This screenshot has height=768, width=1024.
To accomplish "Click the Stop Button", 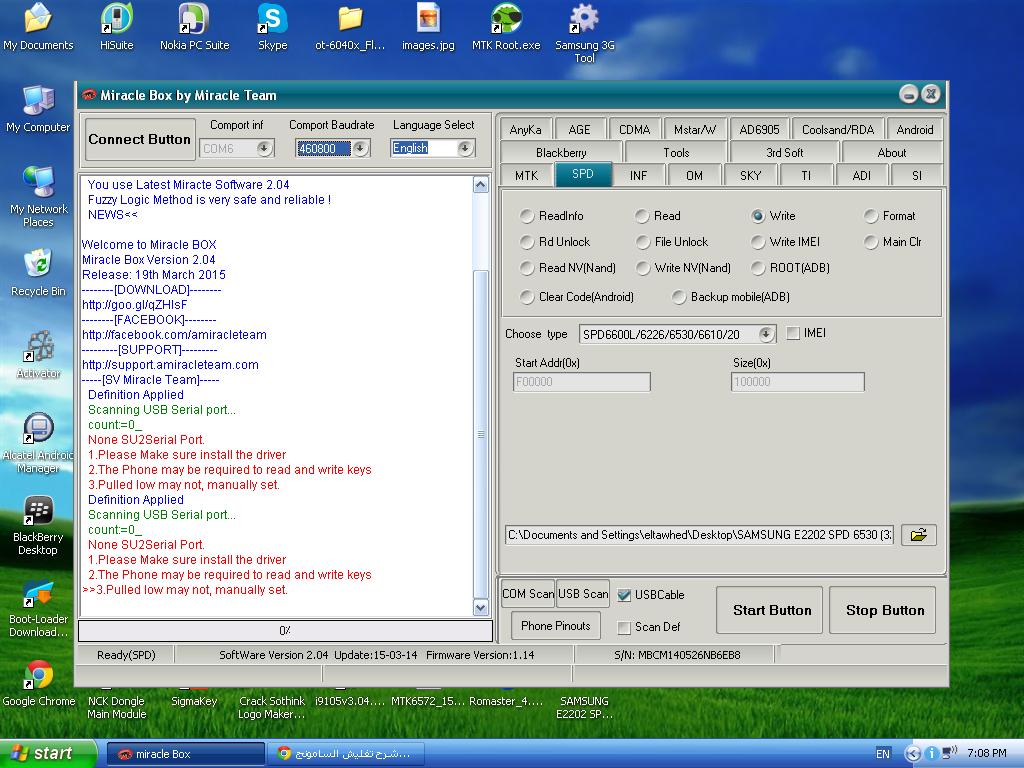I will point(885,610).
